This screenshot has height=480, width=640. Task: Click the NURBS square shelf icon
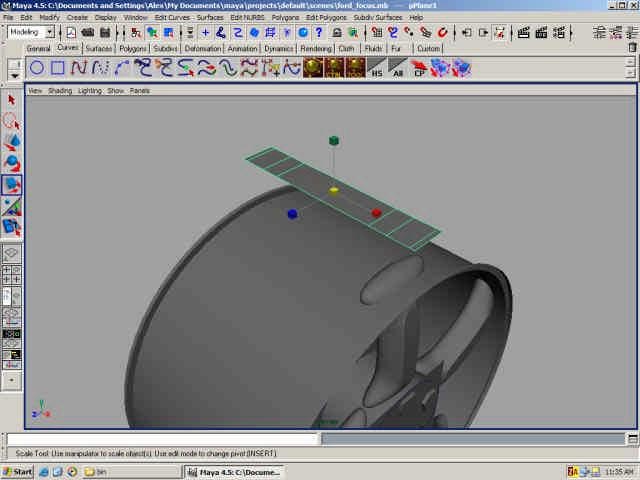(58, 68)
